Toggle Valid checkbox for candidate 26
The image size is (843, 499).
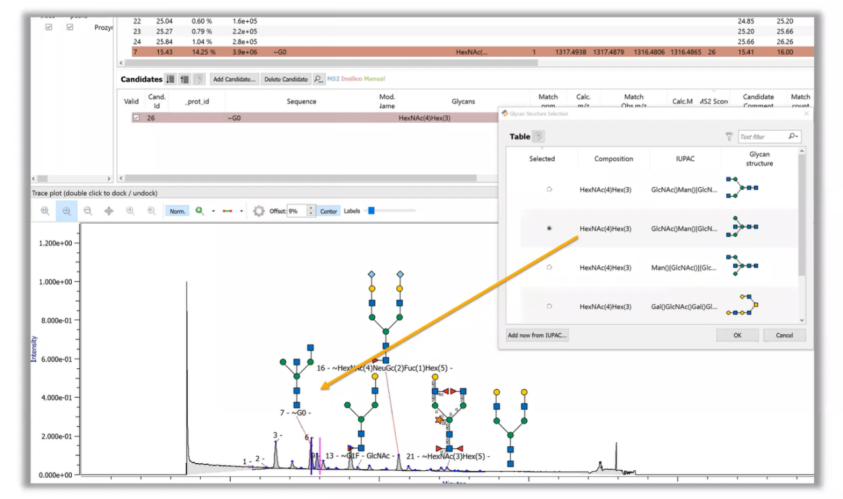tap(137, 118)
